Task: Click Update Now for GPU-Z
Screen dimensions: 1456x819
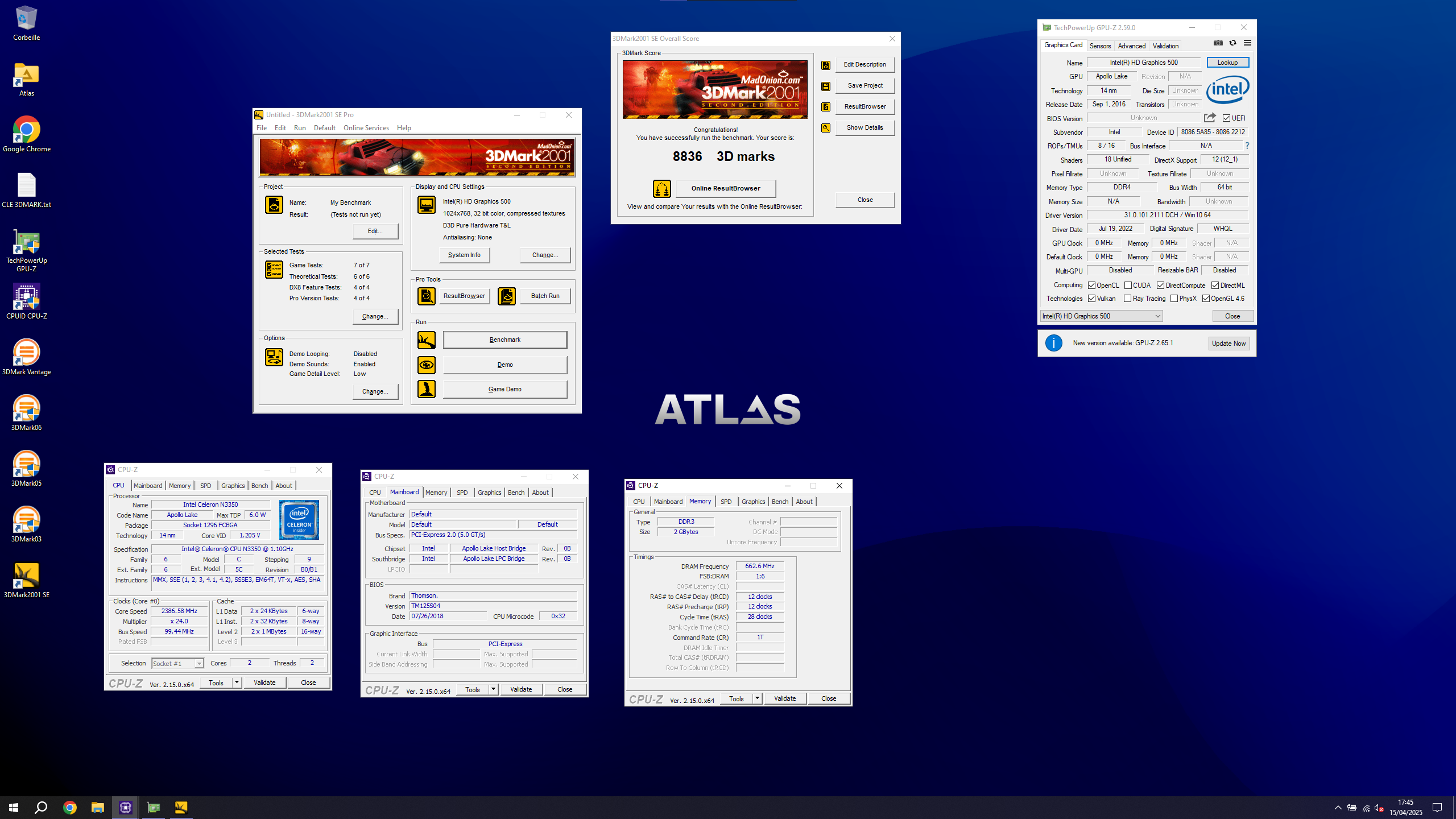Action: pos(1228,344)
